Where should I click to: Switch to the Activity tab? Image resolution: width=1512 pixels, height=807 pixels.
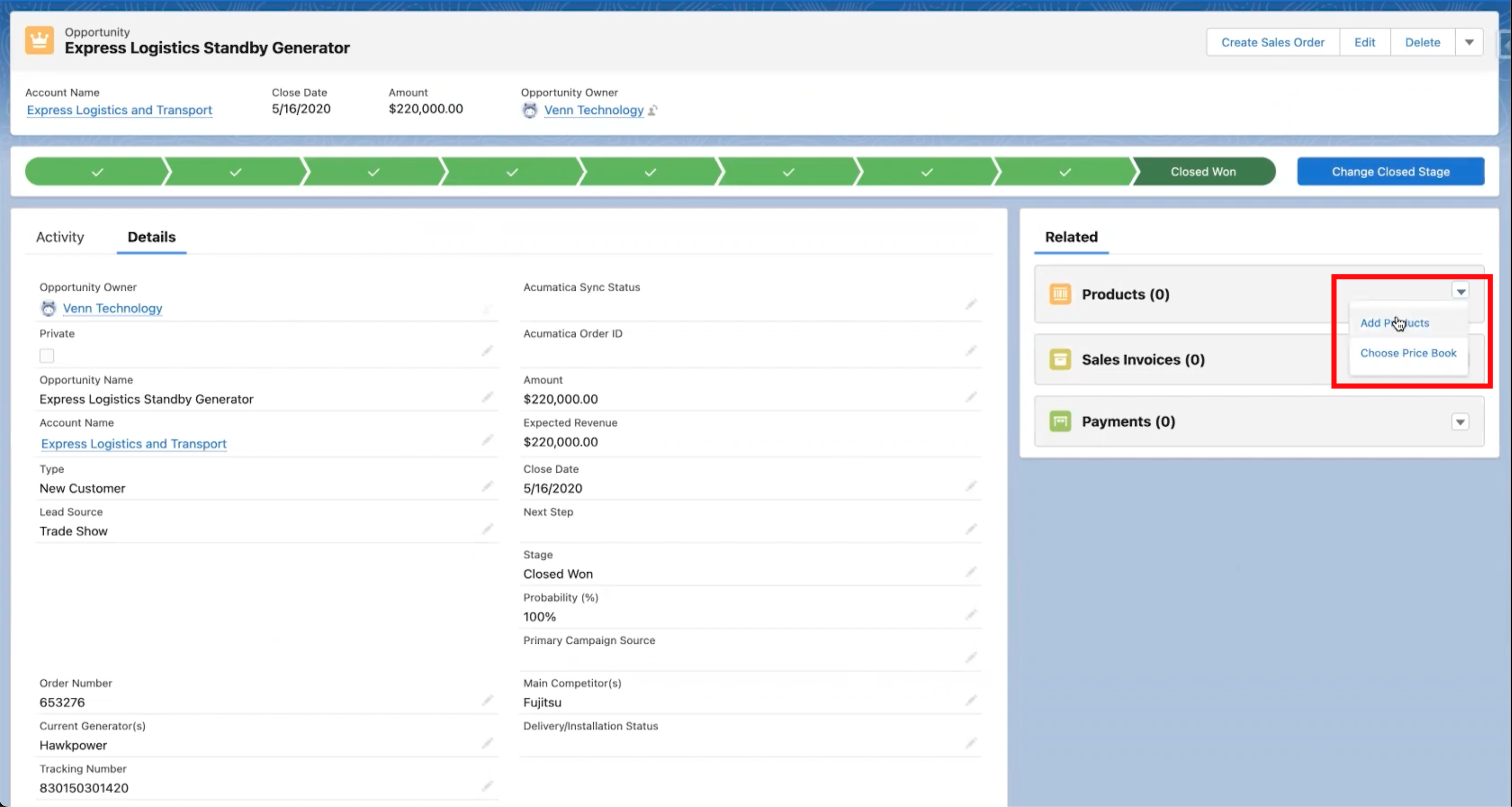click(x=60, y=237)
